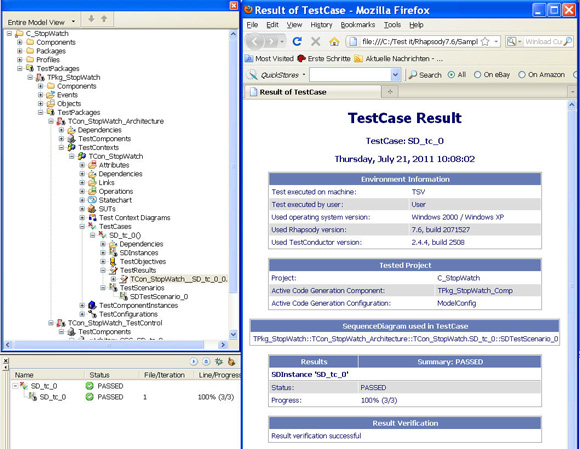The height and width of the screenshot is (449, 580).
Task: Click the Firefox reload page icon
Action: (x=297, y=41)
